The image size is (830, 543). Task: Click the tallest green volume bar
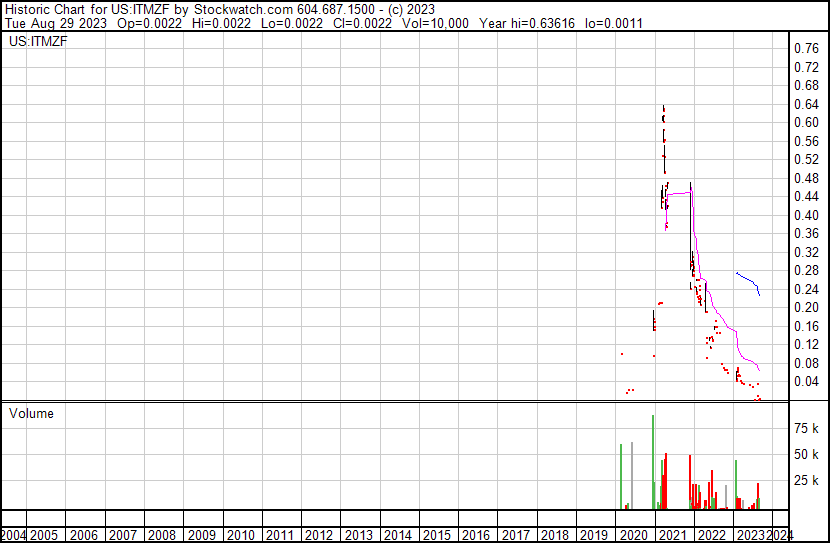click(653, 462)
